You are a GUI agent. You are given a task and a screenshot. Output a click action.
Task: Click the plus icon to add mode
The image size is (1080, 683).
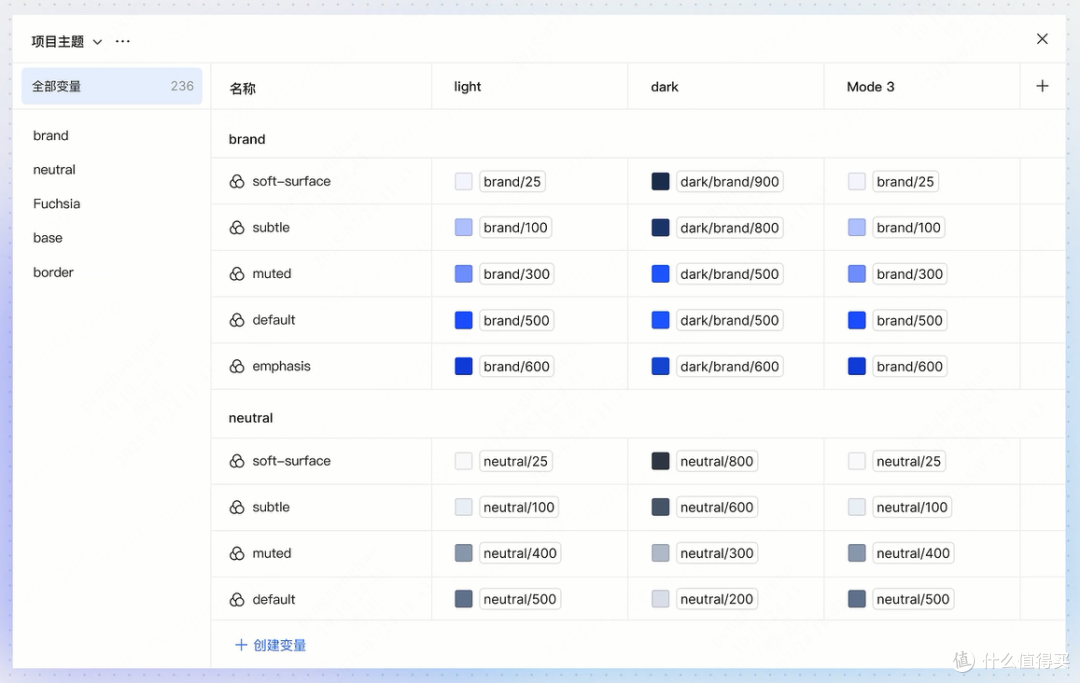coord(1042,86)
